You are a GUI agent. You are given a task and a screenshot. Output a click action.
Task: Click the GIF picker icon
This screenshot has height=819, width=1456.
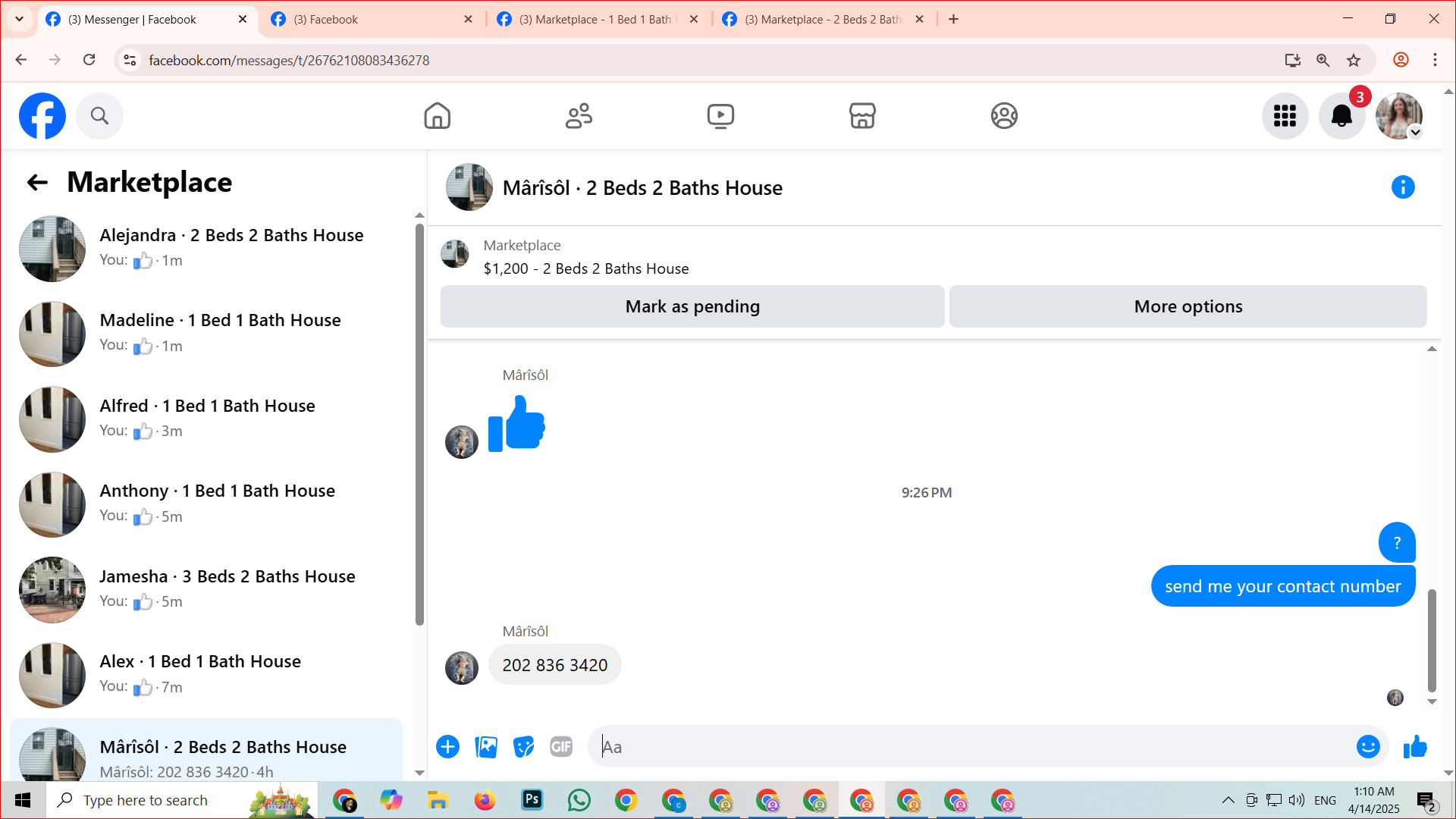coord(561,747)
